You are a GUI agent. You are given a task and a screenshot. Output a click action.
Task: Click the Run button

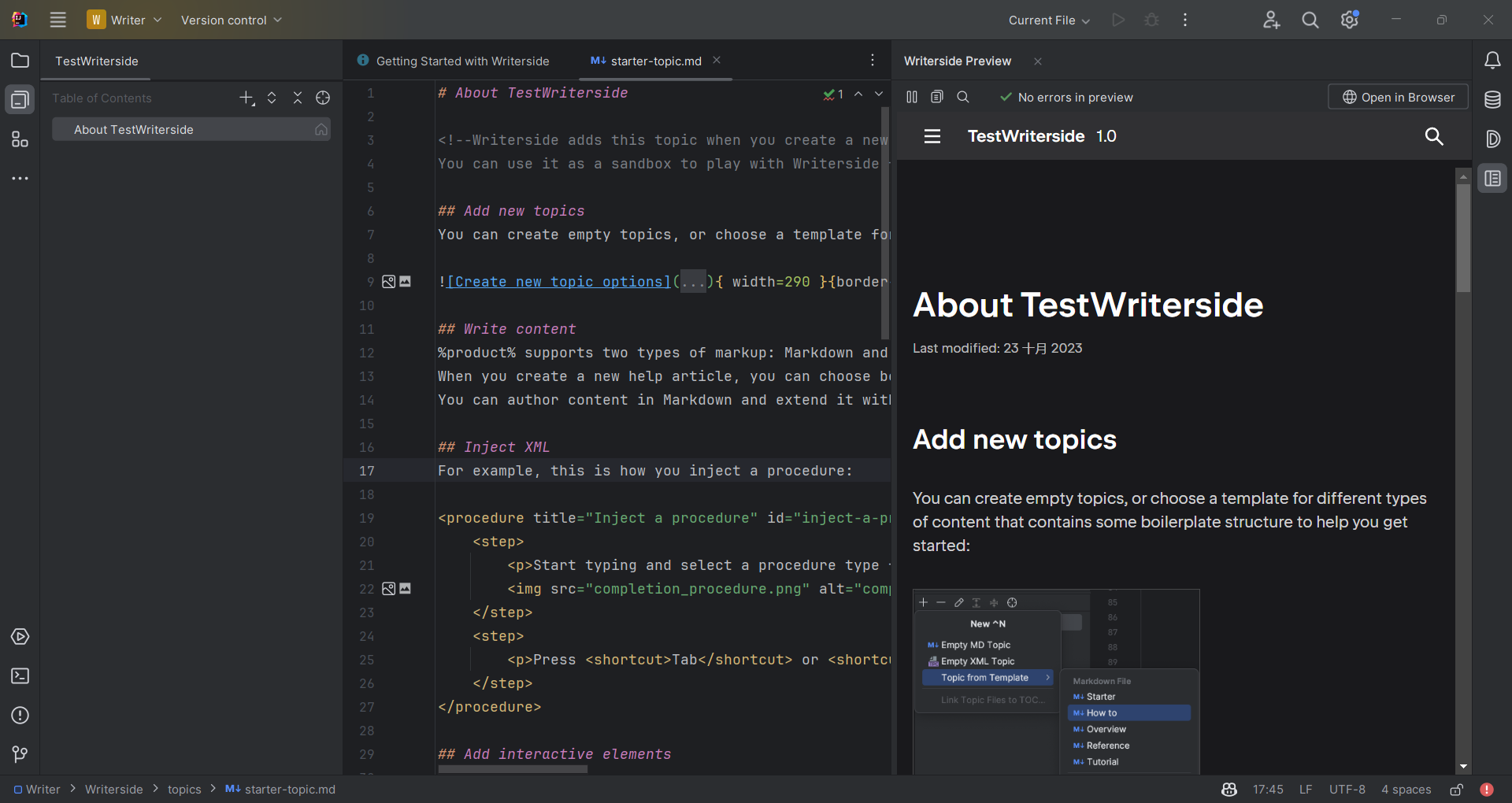[1118, 20]
